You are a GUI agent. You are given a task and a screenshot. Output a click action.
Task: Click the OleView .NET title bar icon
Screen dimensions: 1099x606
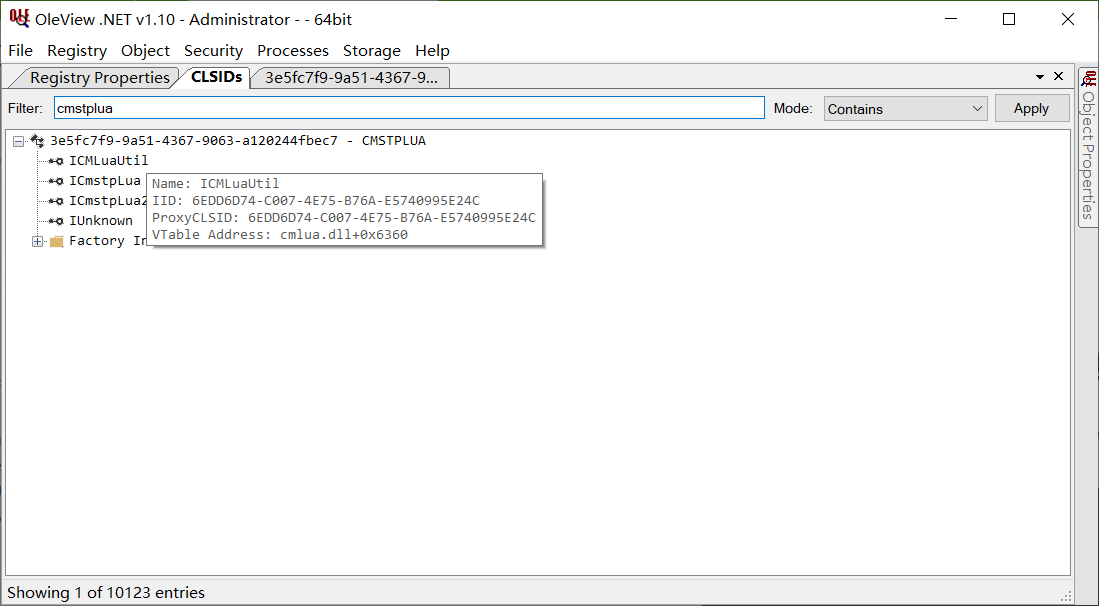[x=19, y=18]
